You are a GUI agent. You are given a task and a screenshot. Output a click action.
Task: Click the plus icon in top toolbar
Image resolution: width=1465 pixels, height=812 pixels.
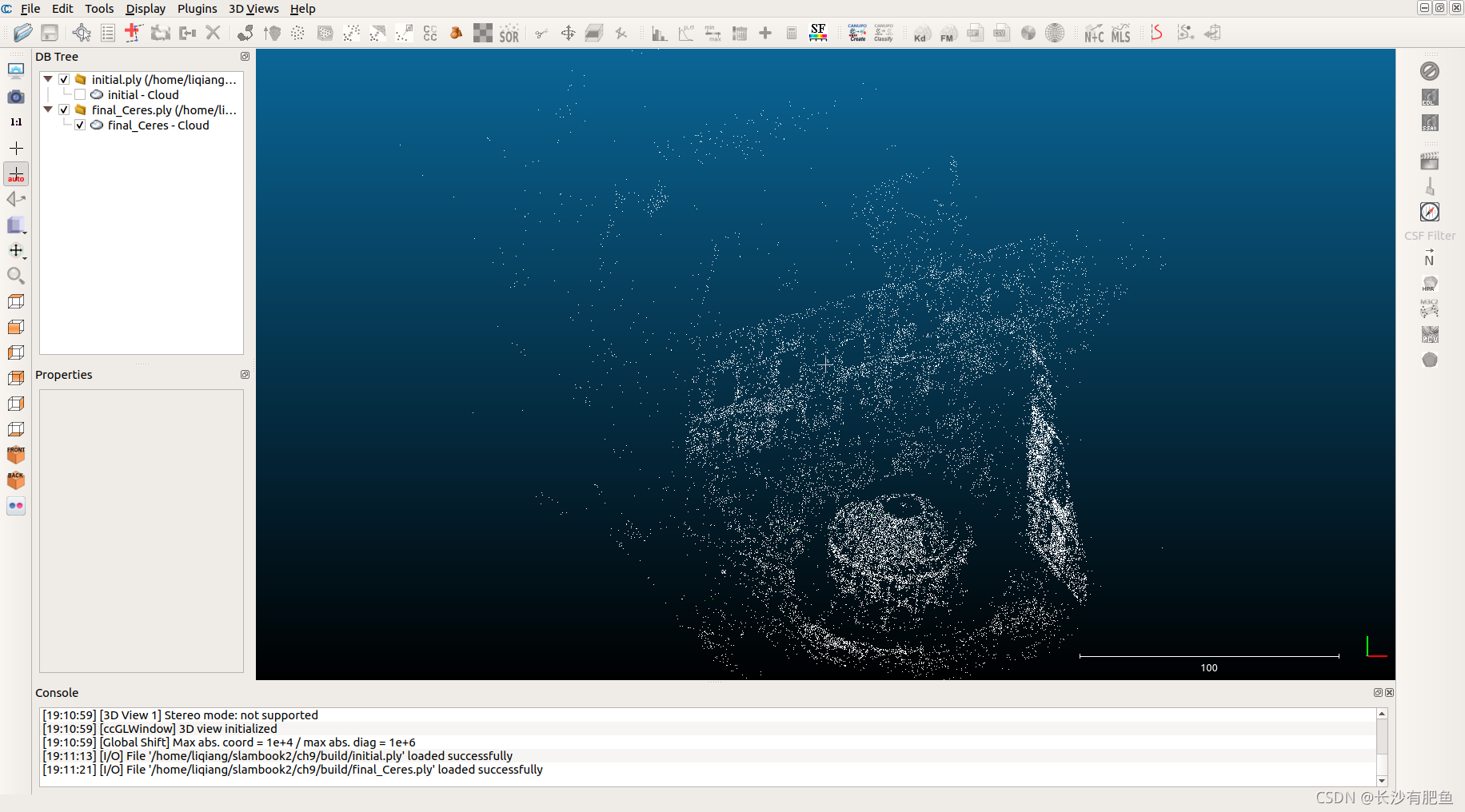(x=765, y=33)
